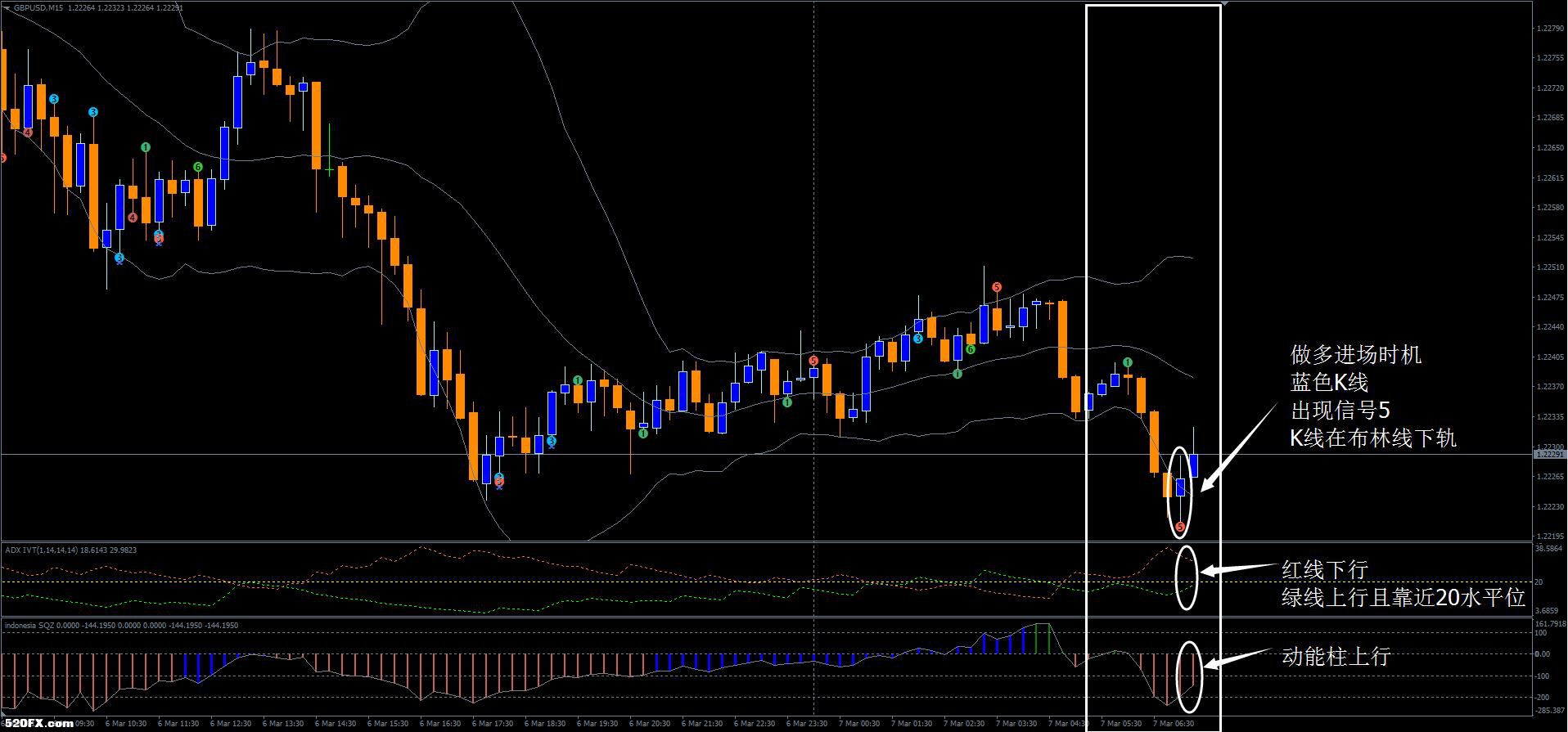Click the 6 Mar 23:30 time label
The image size is (1568, 732).
click(807, 724)
